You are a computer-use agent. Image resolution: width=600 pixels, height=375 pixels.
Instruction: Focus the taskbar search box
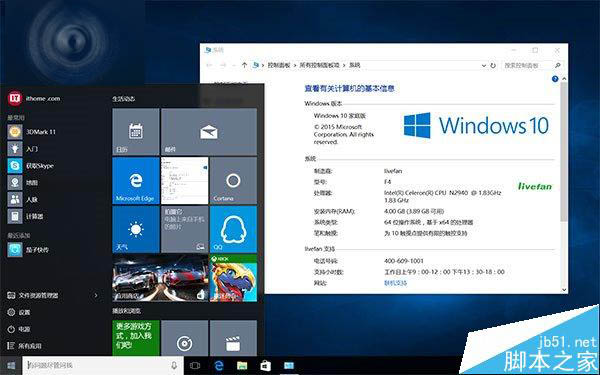coord(103,365)
